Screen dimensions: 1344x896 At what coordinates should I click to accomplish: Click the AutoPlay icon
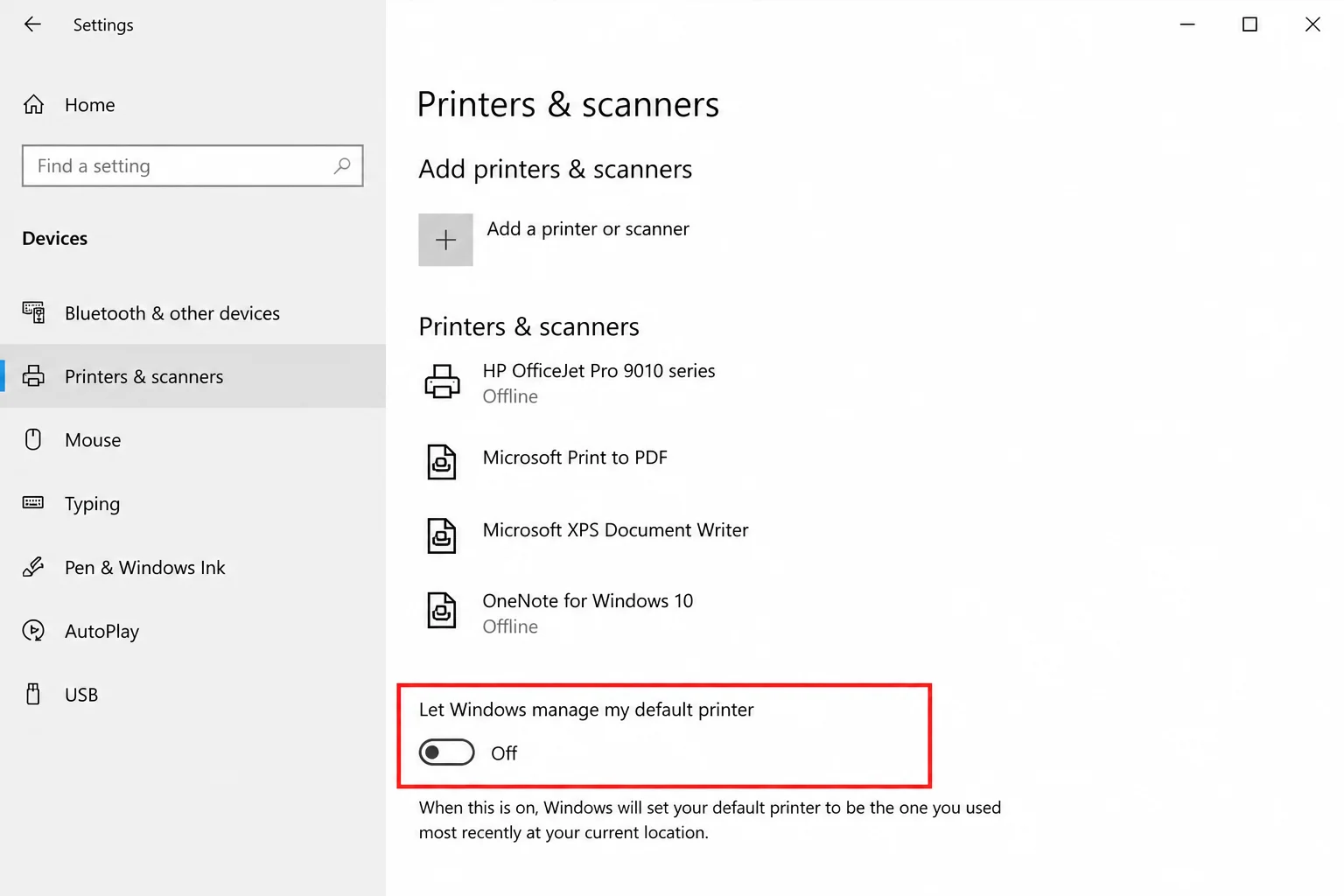[x=33, y=631]
